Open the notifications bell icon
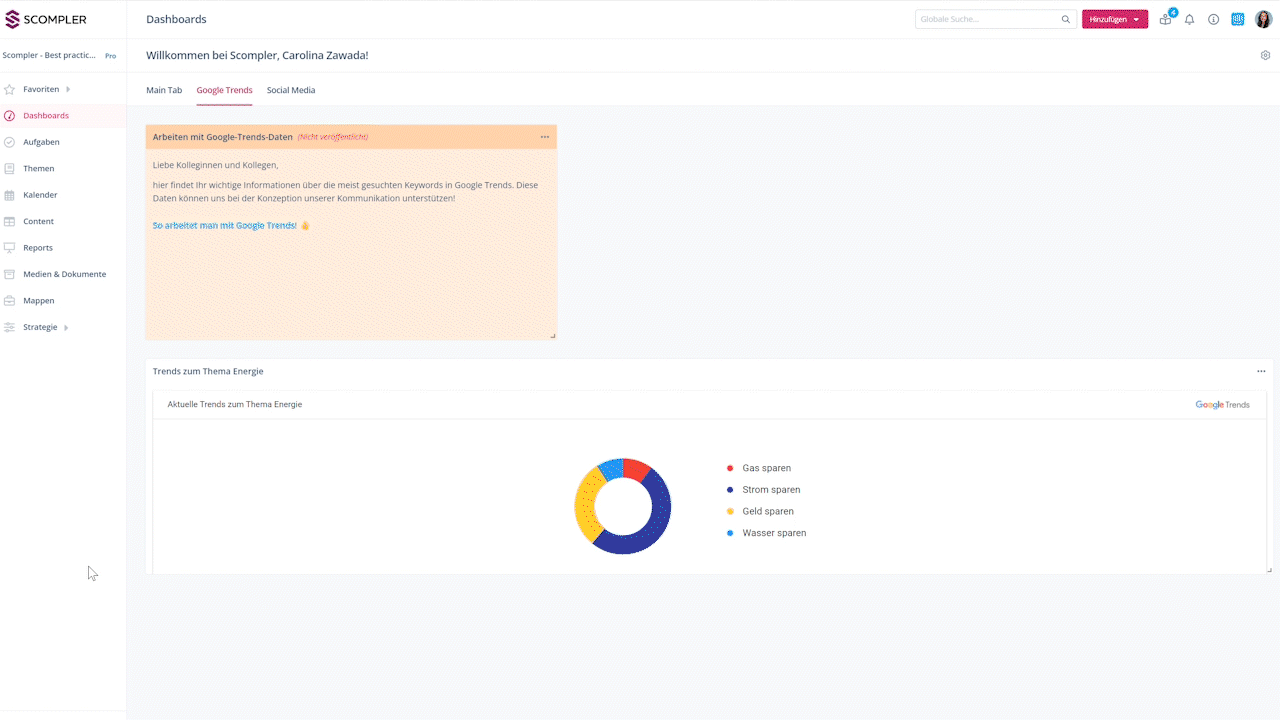This screenshot has width=1280, height=720. pos(1189,19)
